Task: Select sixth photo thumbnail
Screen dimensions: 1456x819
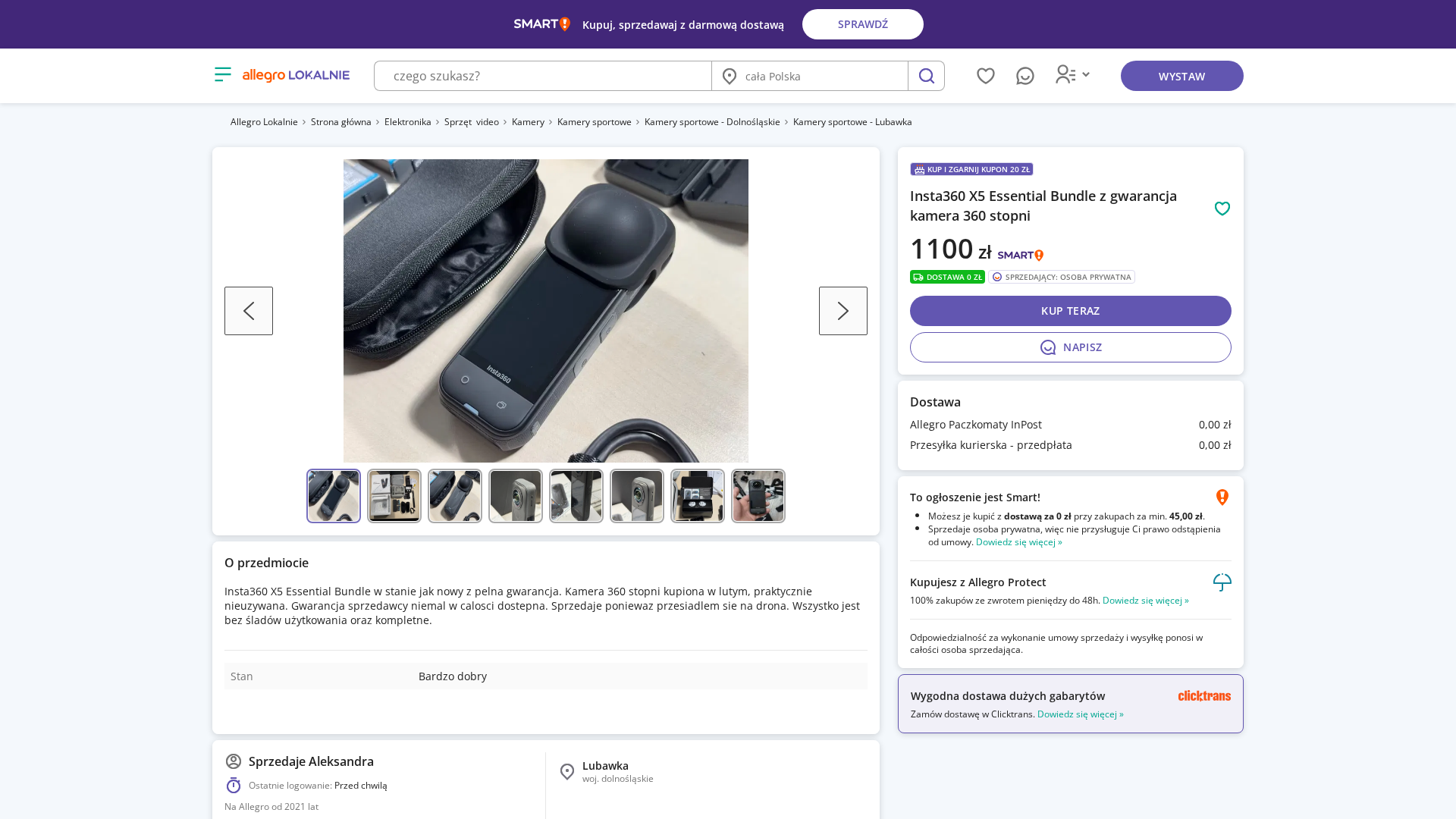Action: coord(637,496)
